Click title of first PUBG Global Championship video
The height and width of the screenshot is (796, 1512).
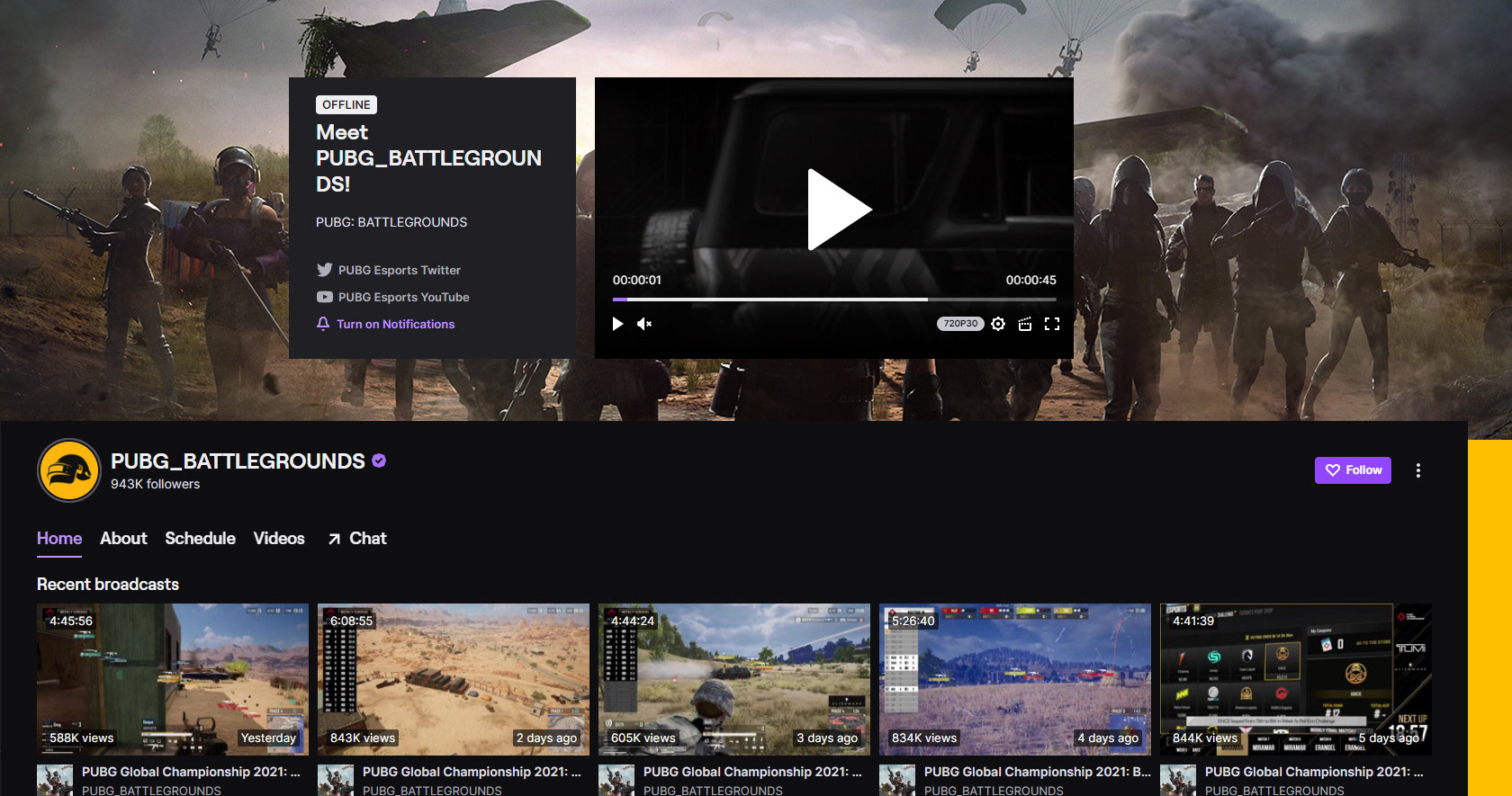click(x=191, y=772)
